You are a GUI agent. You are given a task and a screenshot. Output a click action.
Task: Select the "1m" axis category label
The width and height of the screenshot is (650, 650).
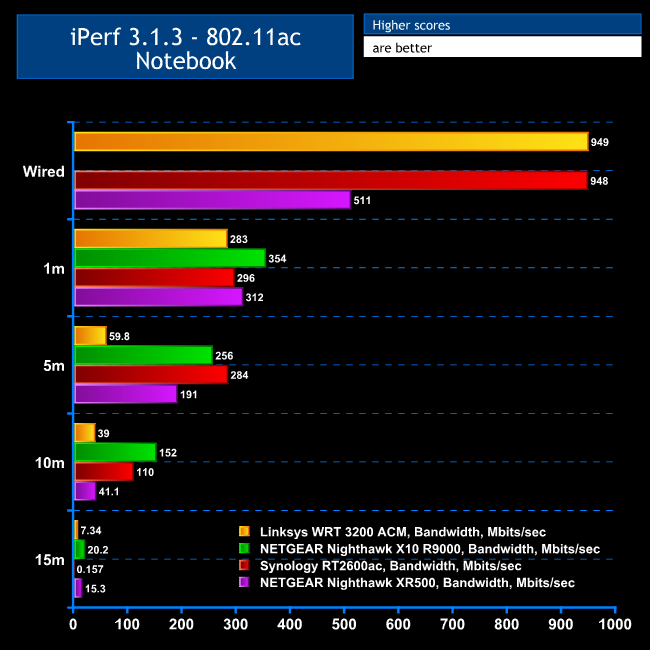(x=54, y=269)
